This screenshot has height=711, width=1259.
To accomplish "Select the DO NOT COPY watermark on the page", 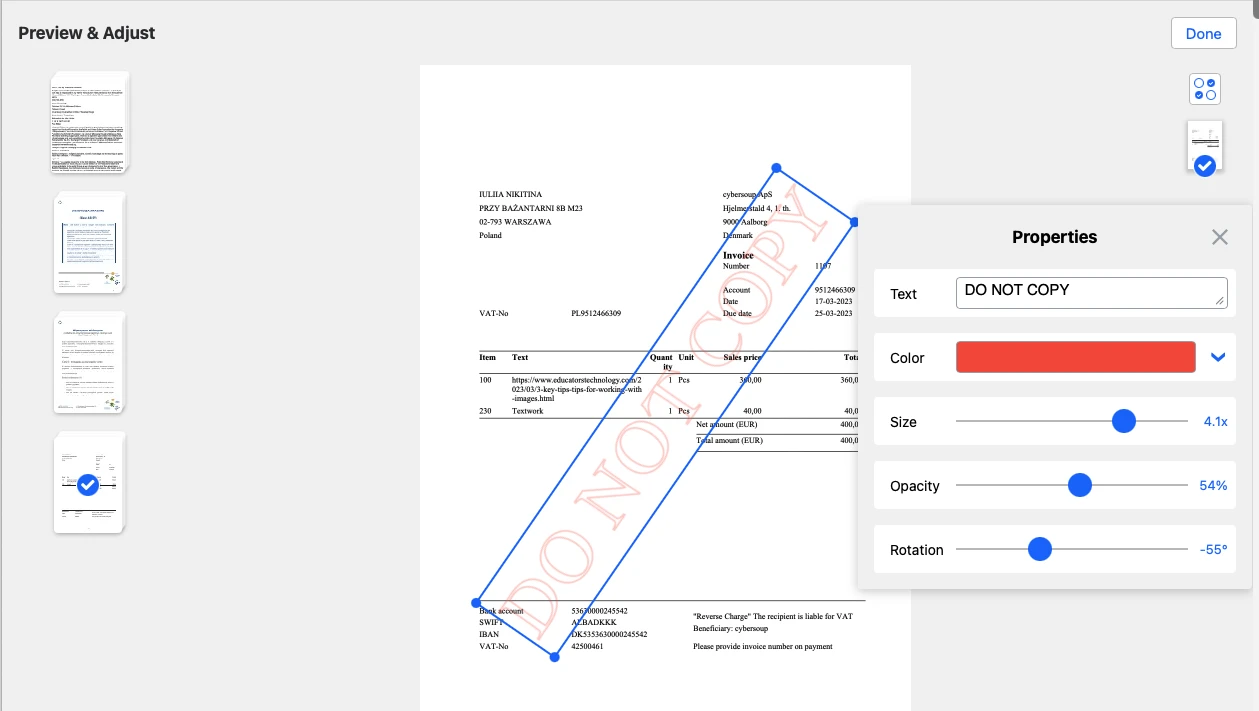I will (665, 410).
